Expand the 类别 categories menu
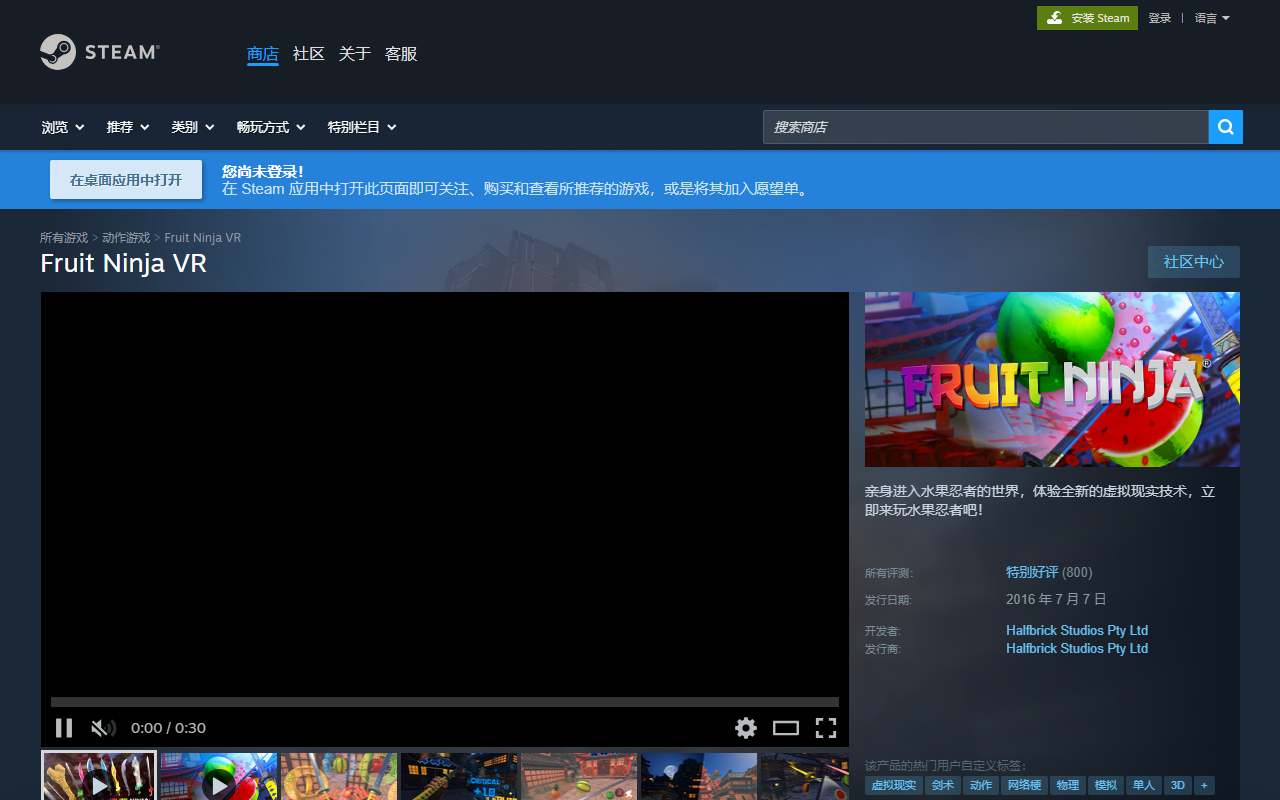1280x800 pixels. [193, 127]
